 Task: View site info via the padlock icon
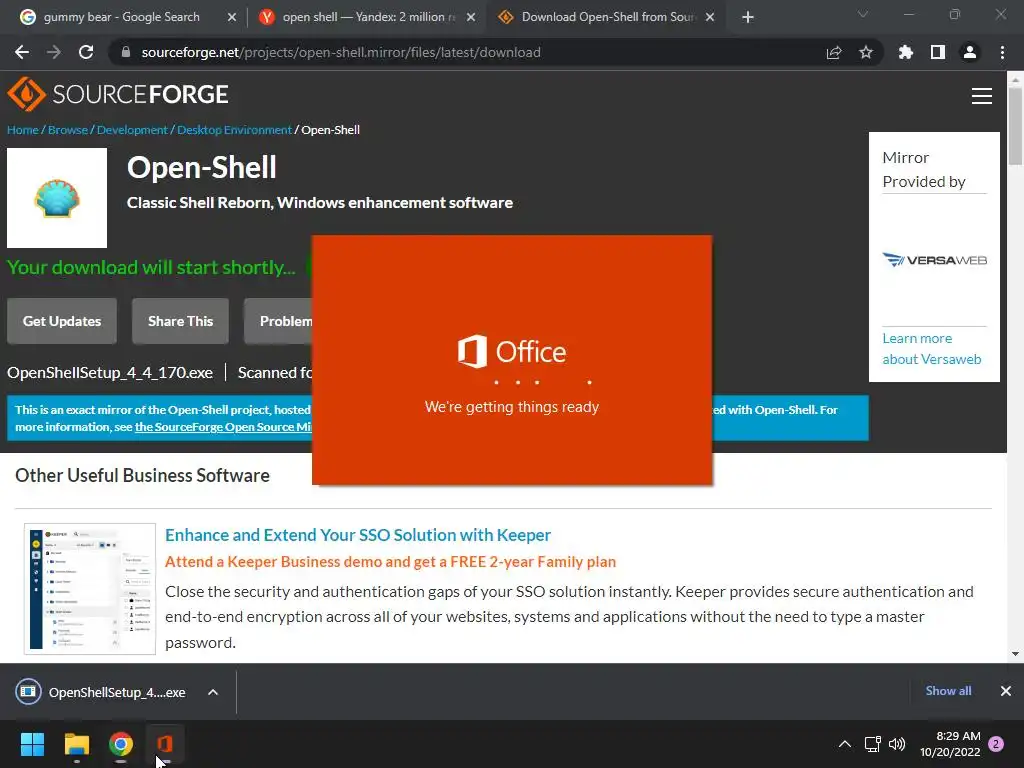pos(126,52)
